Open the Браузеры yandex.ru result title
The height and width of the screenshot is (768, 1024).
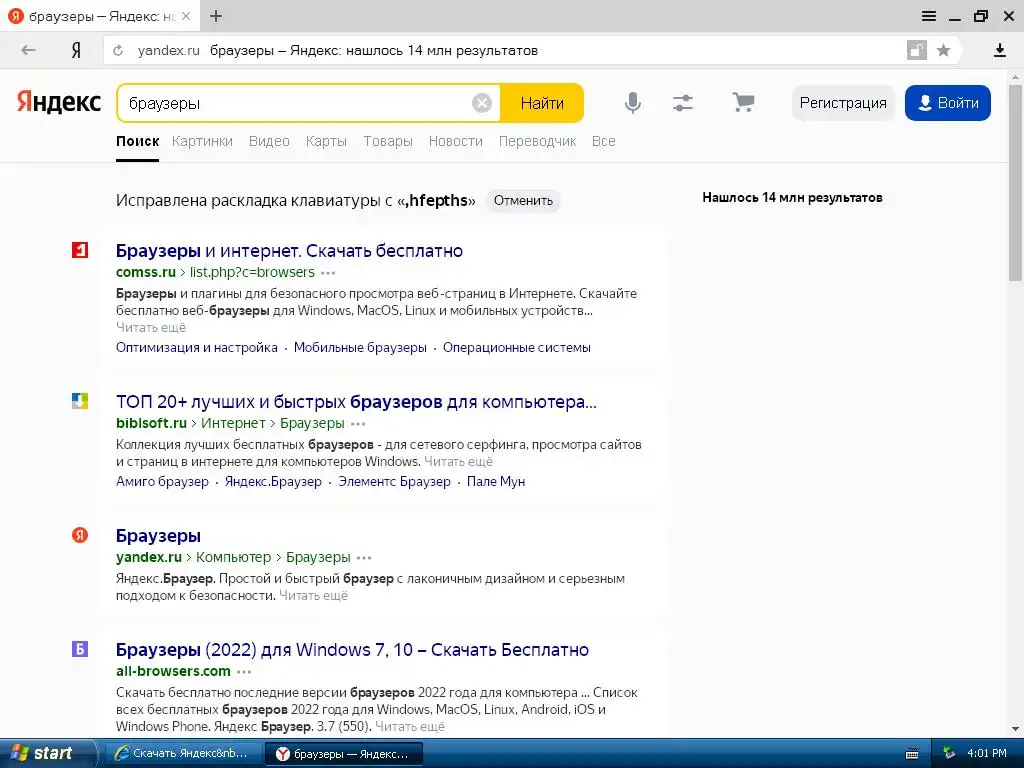pyautogui.click(x=158, y=536)
